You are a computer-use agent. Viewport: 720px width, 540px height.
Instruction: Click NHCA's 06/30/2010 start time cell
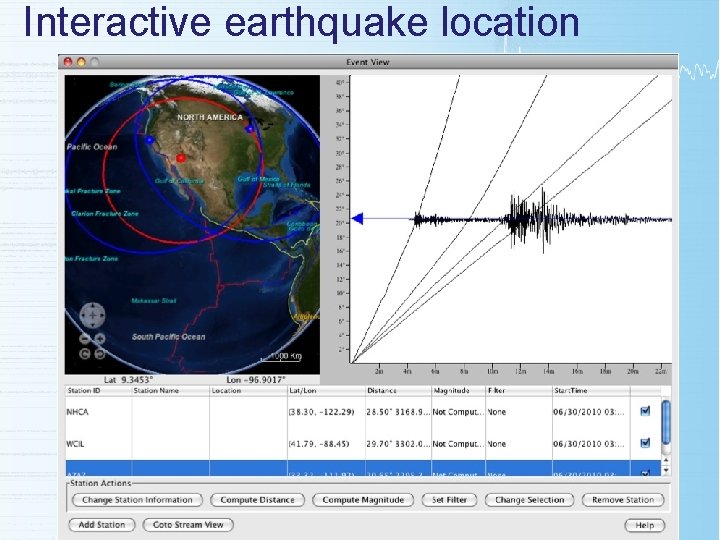pos(589,412)
